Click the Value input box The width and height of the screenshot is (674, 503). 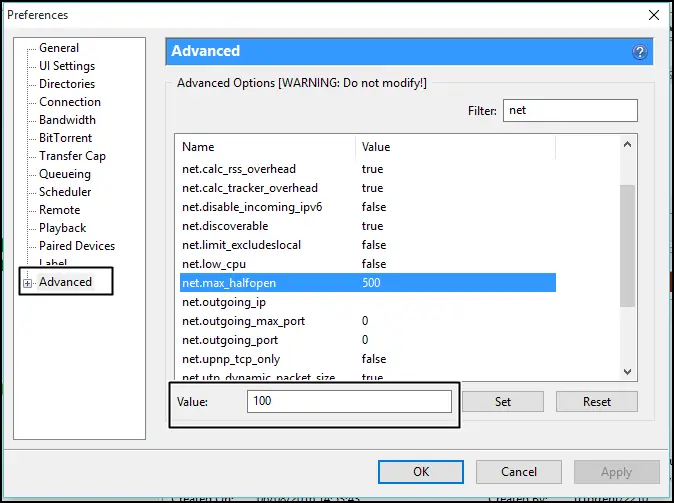point(349,401)
